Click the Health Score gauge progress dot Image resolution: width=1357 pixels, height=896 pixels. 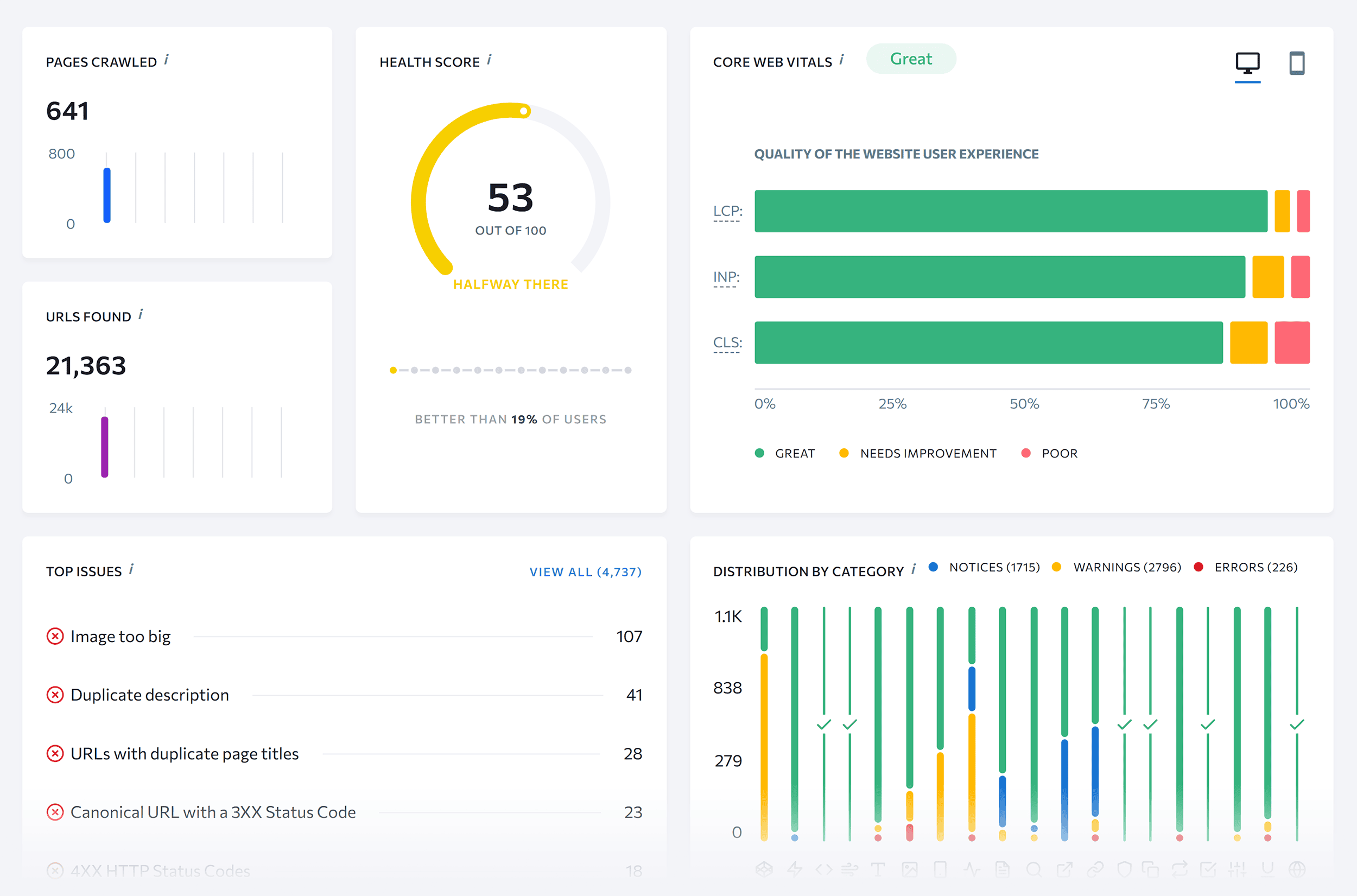pos(524,111)
